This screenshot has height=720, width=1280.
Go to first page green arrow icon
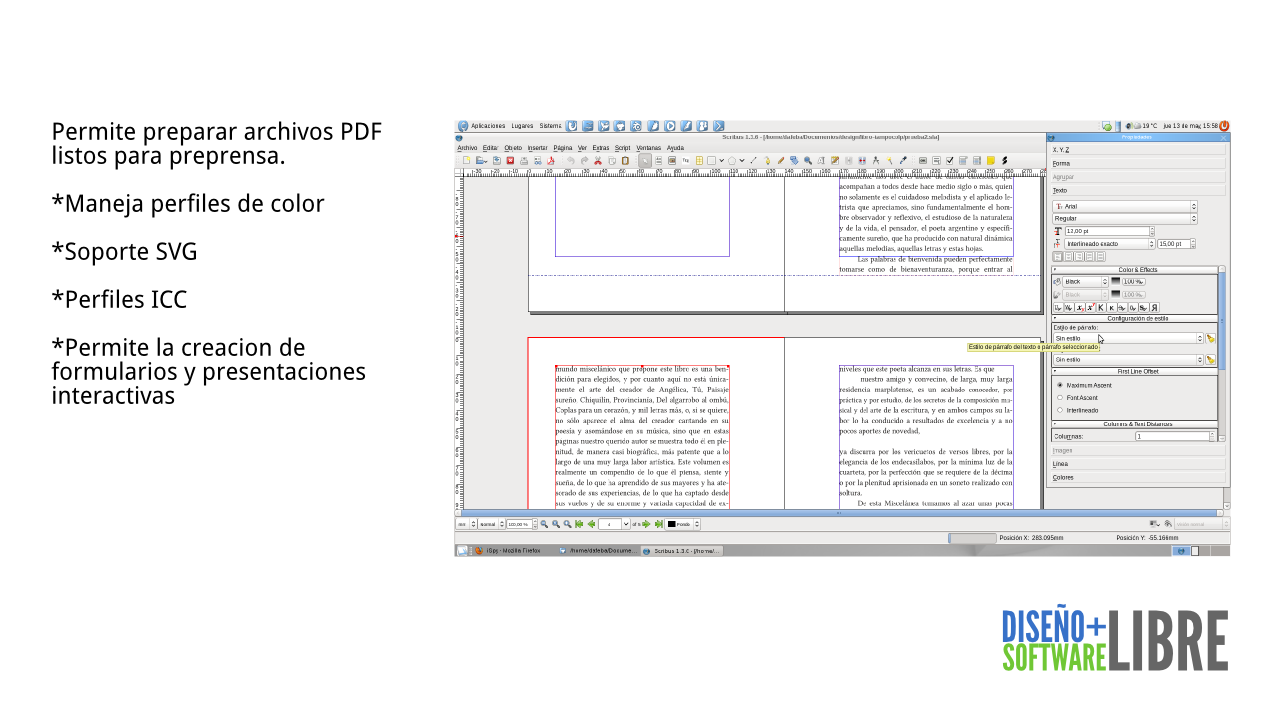(579, 524)
